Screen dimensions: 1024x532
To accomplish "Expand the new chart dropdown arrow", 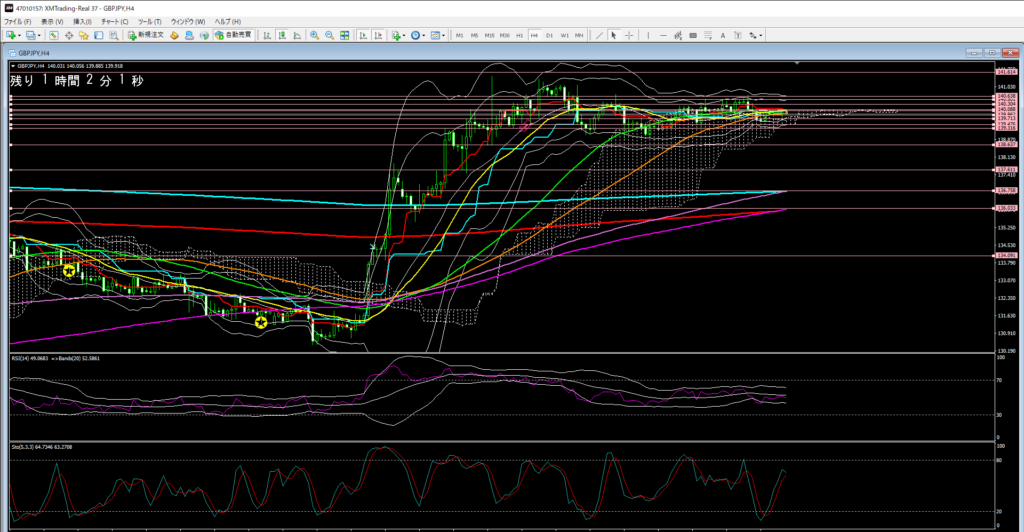I will (x=20, y=35).
